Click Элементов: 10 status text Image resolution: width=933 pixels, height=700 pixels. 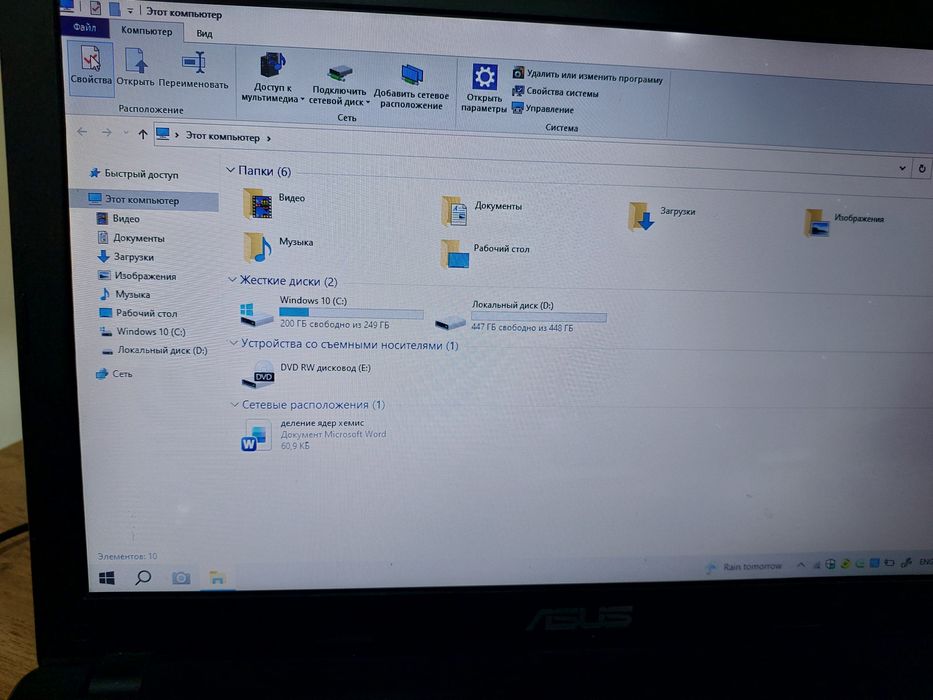point(127,556)
